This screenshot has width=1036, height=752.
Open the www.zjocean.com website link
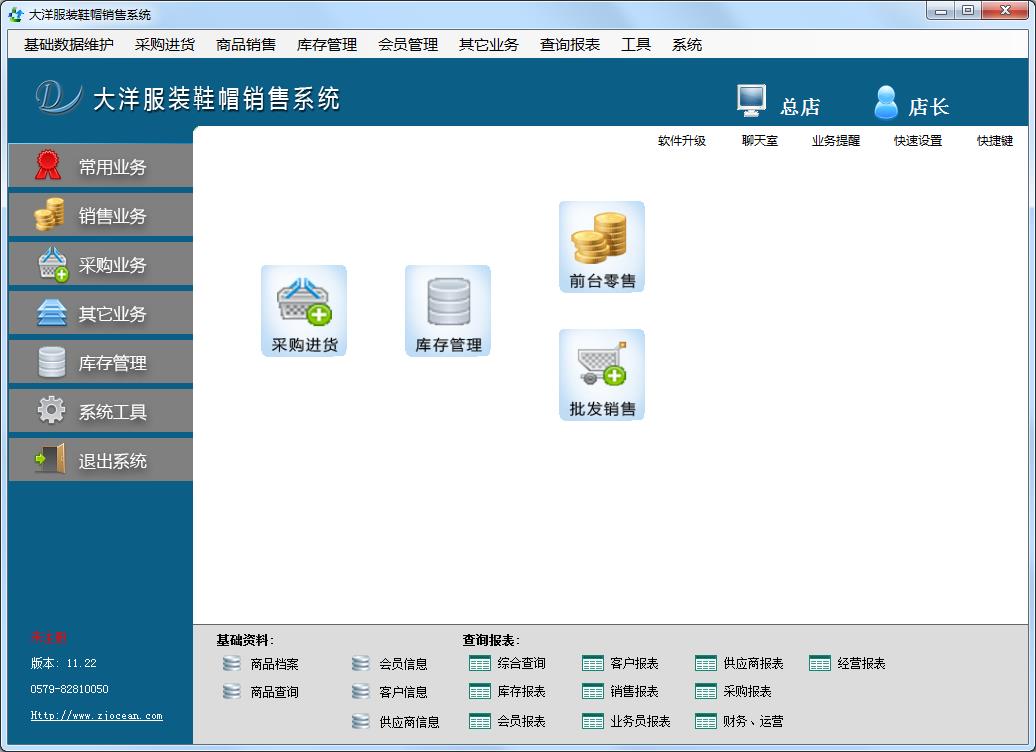pyautogui.click(x=96, y=715)
